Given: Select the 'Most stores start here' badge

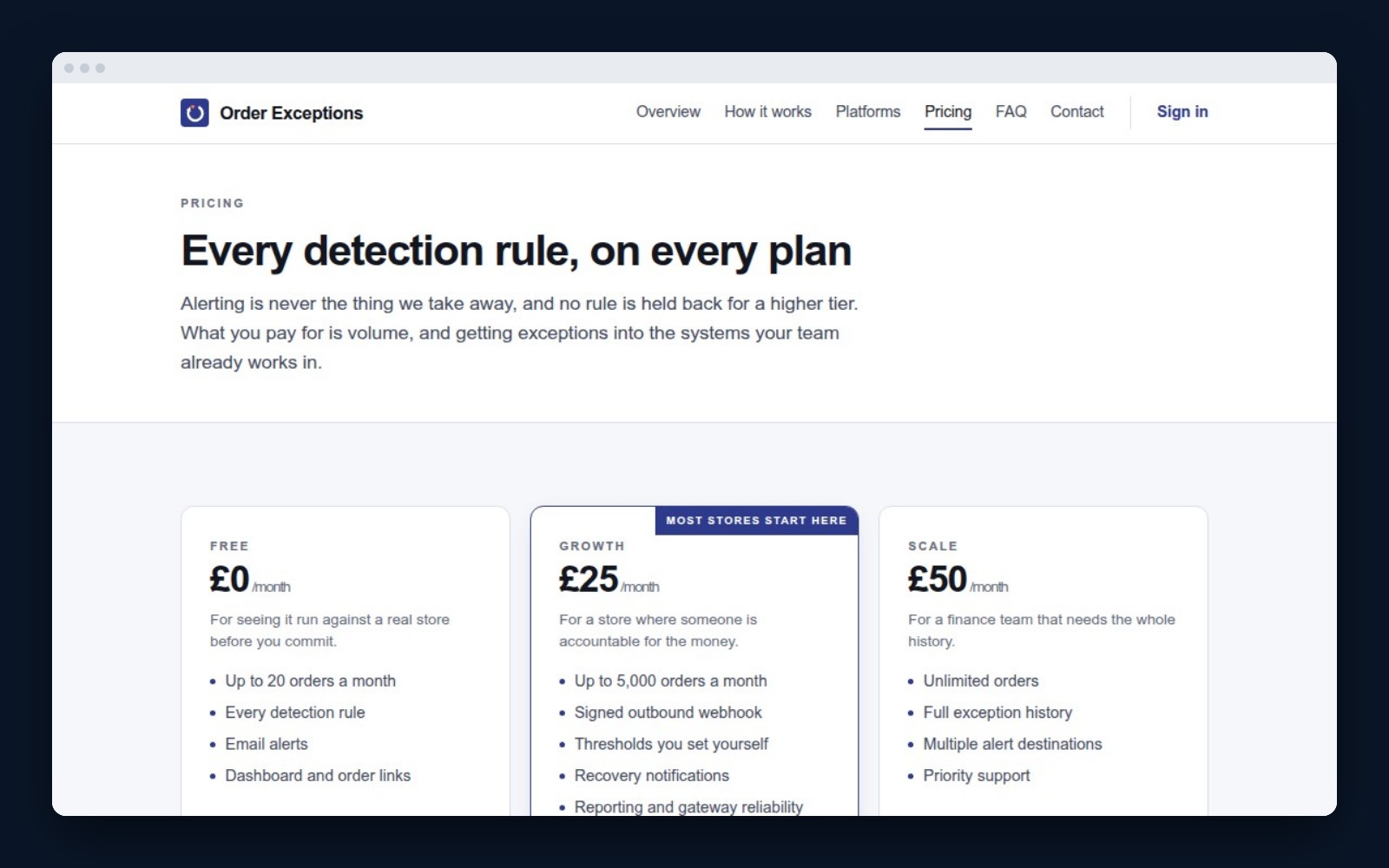Looking at the screenshot, I should pos(756,520).
